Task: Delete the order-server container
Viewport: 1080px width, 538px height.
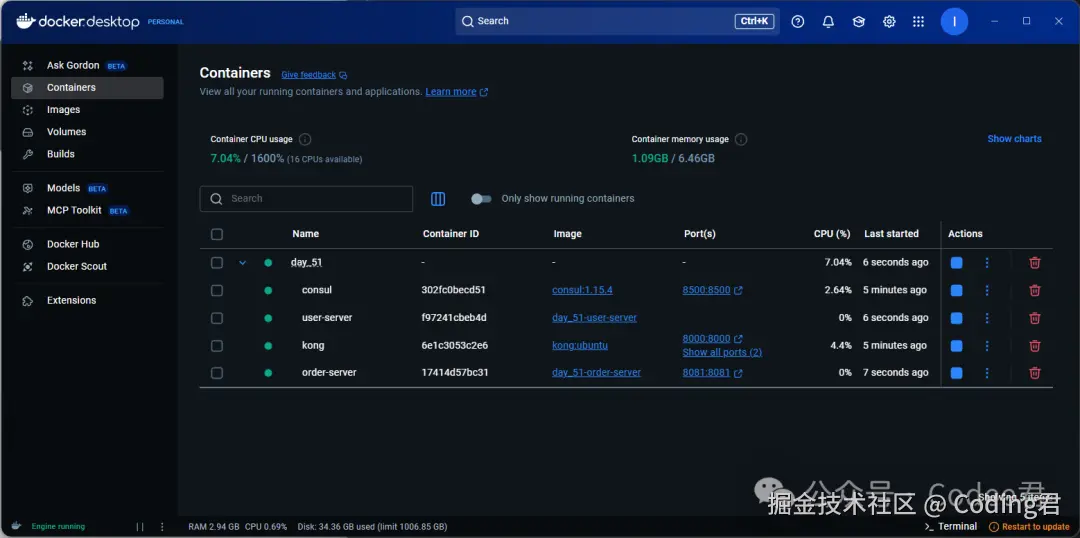Action: (1035, 373)
